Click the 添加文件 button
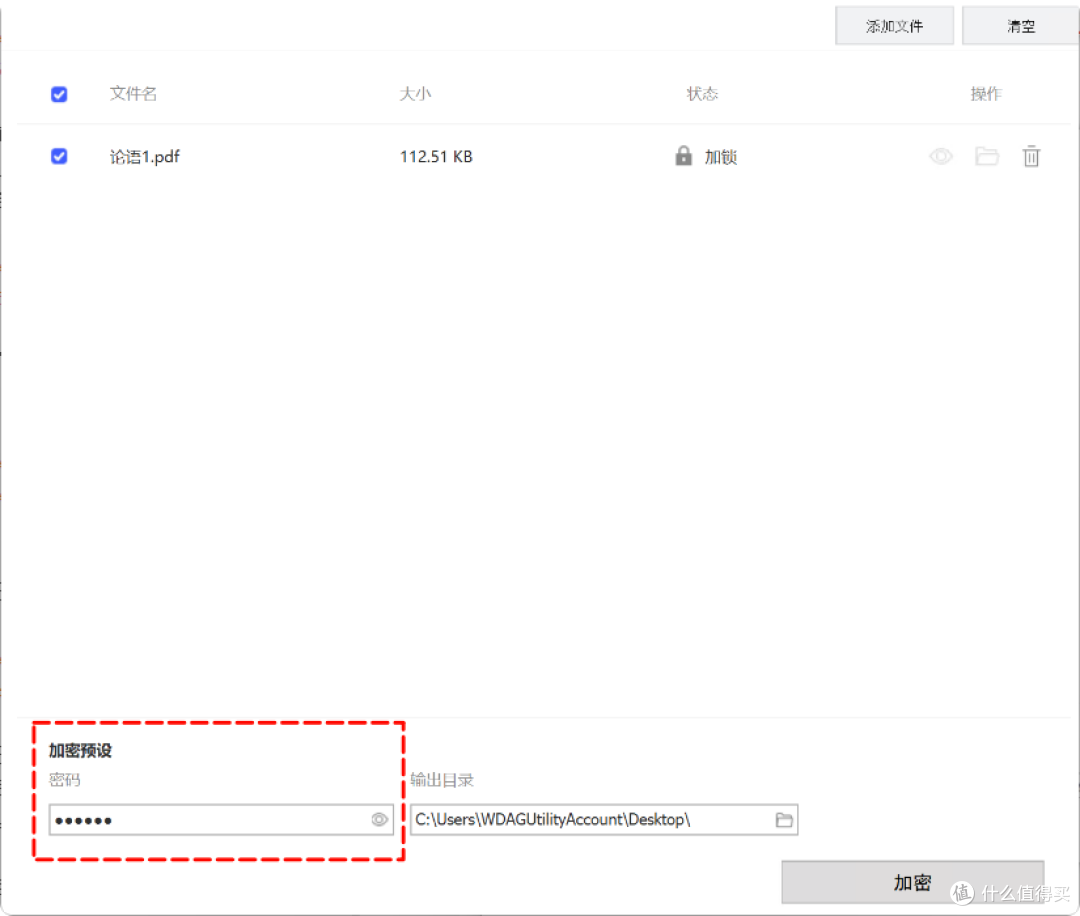Screen dimensions: 1080x916 [x=894, y=26]
